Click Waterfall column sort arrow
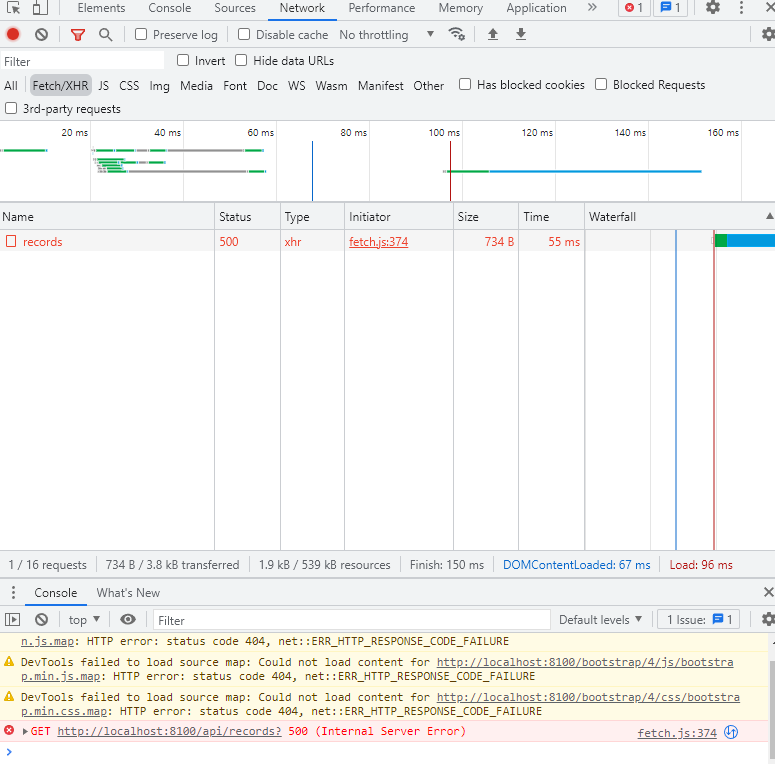 [770, 216]
